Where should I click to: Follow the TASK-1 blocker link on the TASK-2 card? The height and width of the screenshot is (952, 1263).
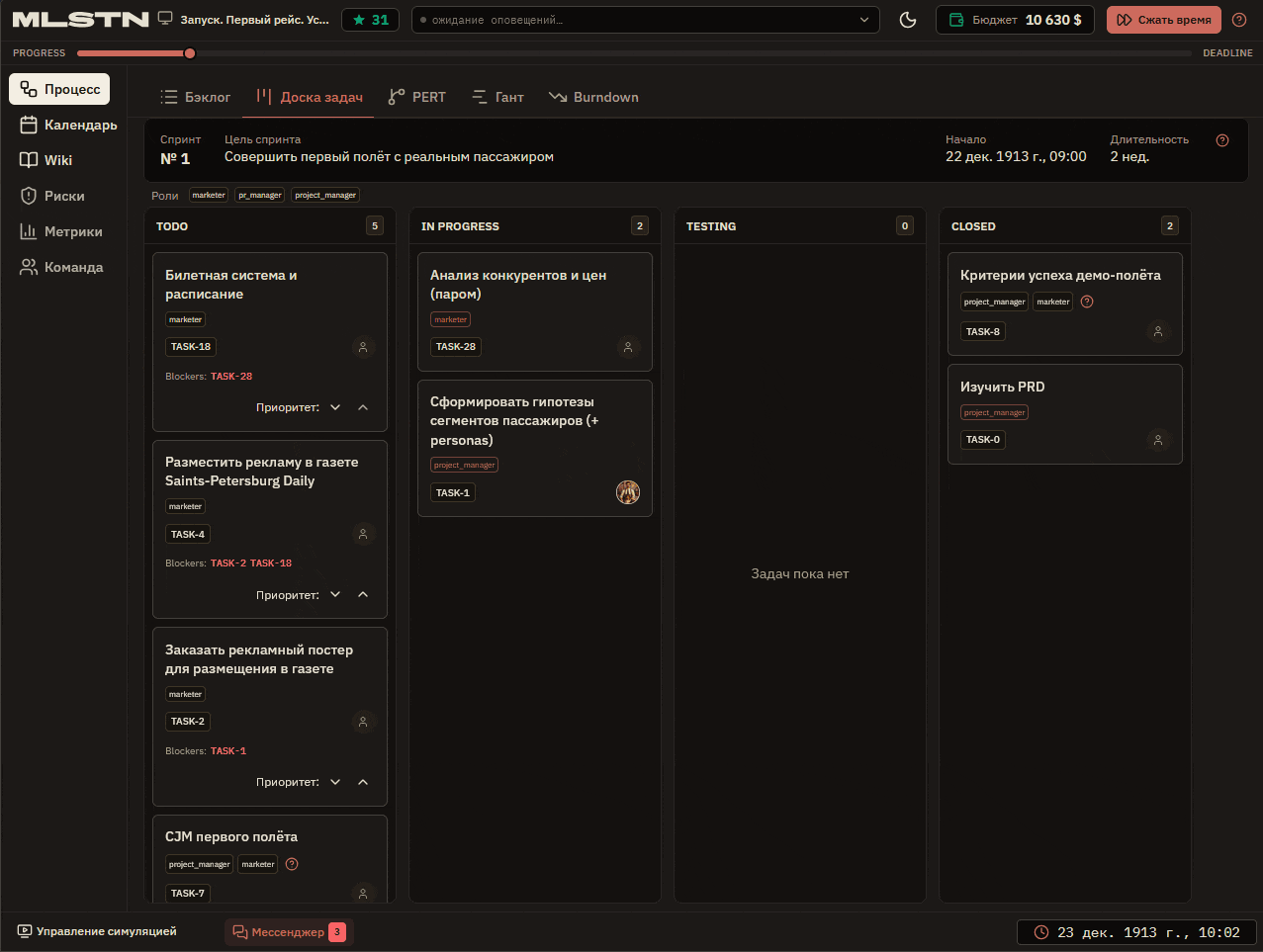point(228,751)
